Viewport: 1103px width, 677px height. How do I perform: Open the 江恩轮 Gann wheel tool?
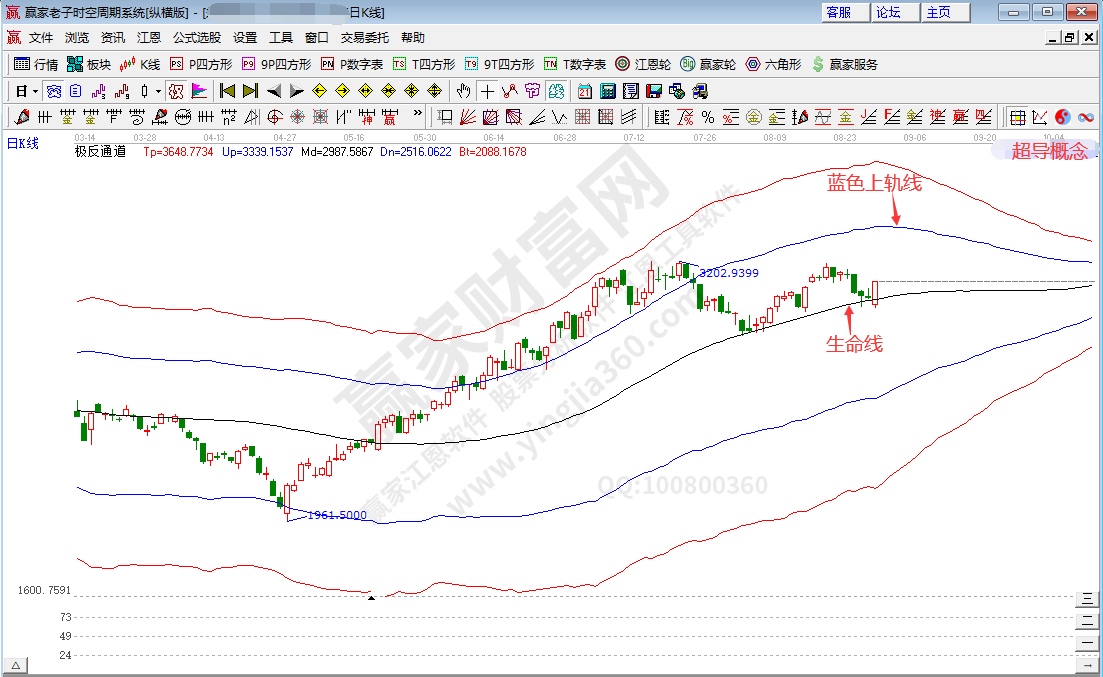643,64
